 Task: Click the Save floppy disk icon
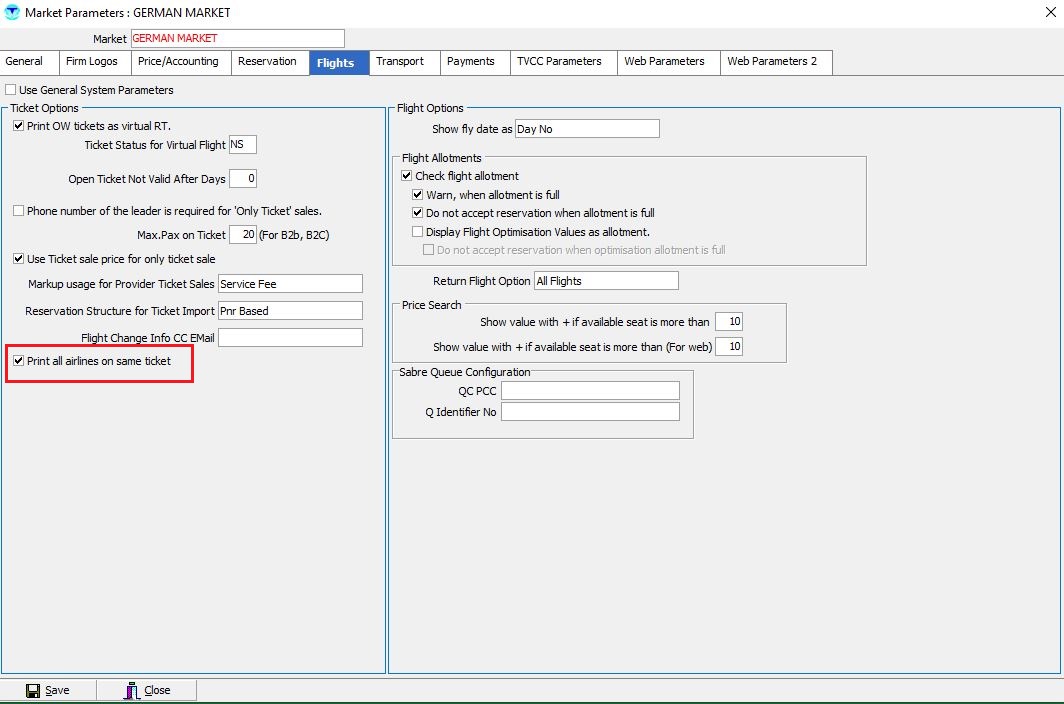33,690
